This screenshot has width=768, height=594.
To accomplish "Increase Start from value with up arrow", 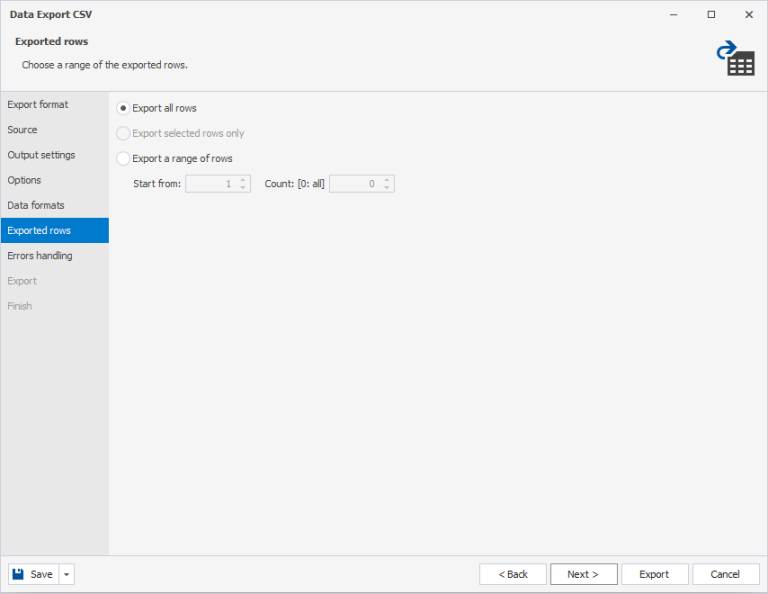I will tap(243, 180).
